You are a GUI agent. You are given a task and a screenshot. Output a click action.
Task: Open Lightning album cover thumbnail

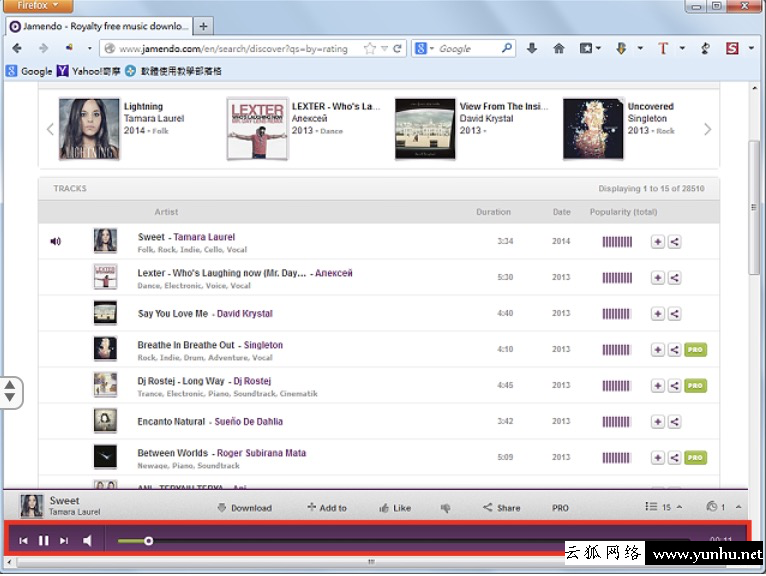89,129
